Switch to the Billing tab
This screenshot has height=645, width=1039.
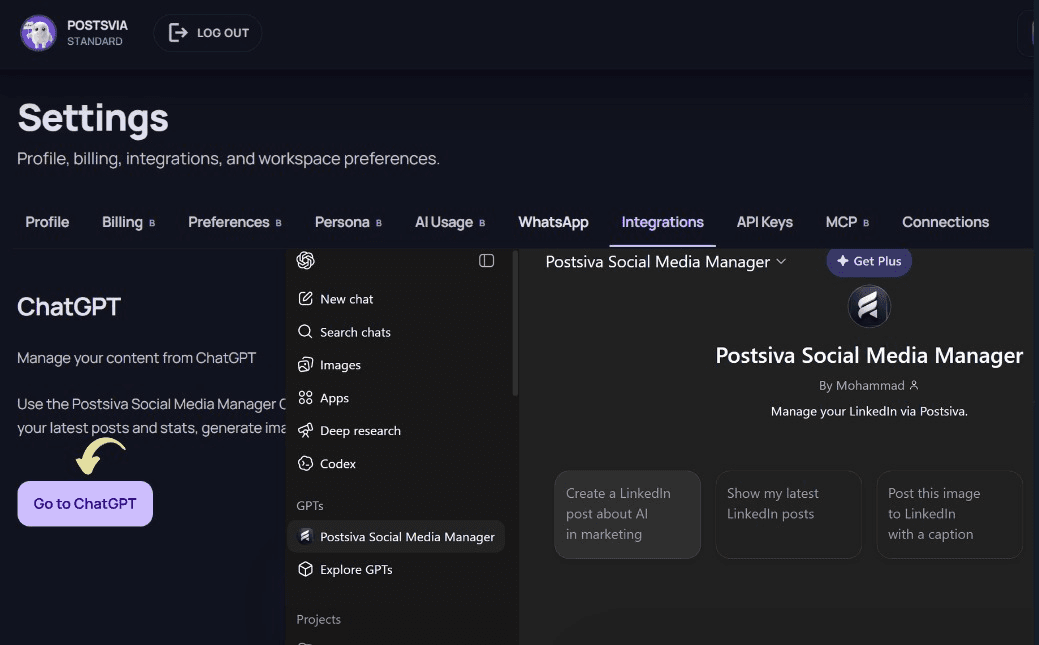click(121, 222)
